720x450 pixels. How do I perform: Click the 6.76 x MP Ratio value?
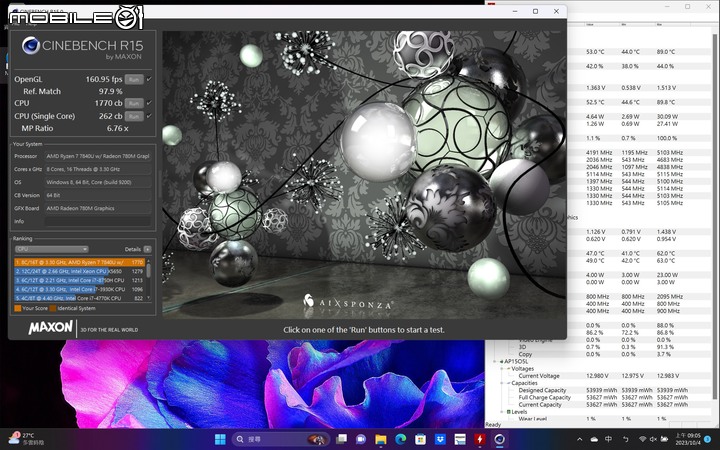pos(118,129)
